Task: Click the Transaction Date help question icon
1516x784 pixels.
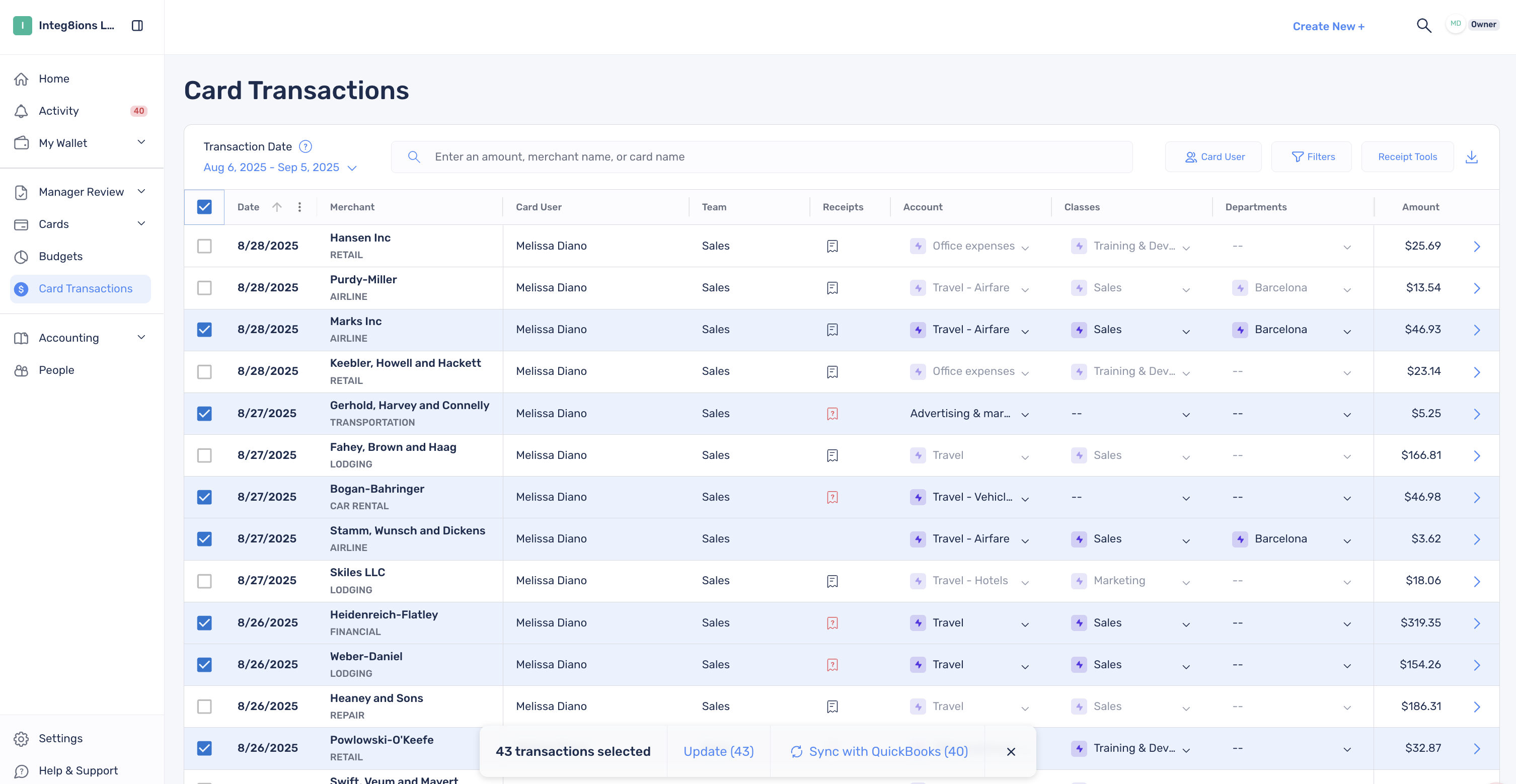Action: pos(306,146)
